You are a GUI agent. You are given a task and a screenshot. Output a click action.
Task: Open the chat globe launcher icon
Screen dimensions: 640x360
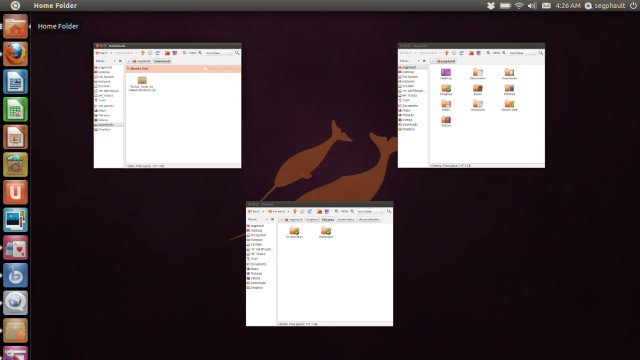tap(16, 303)
